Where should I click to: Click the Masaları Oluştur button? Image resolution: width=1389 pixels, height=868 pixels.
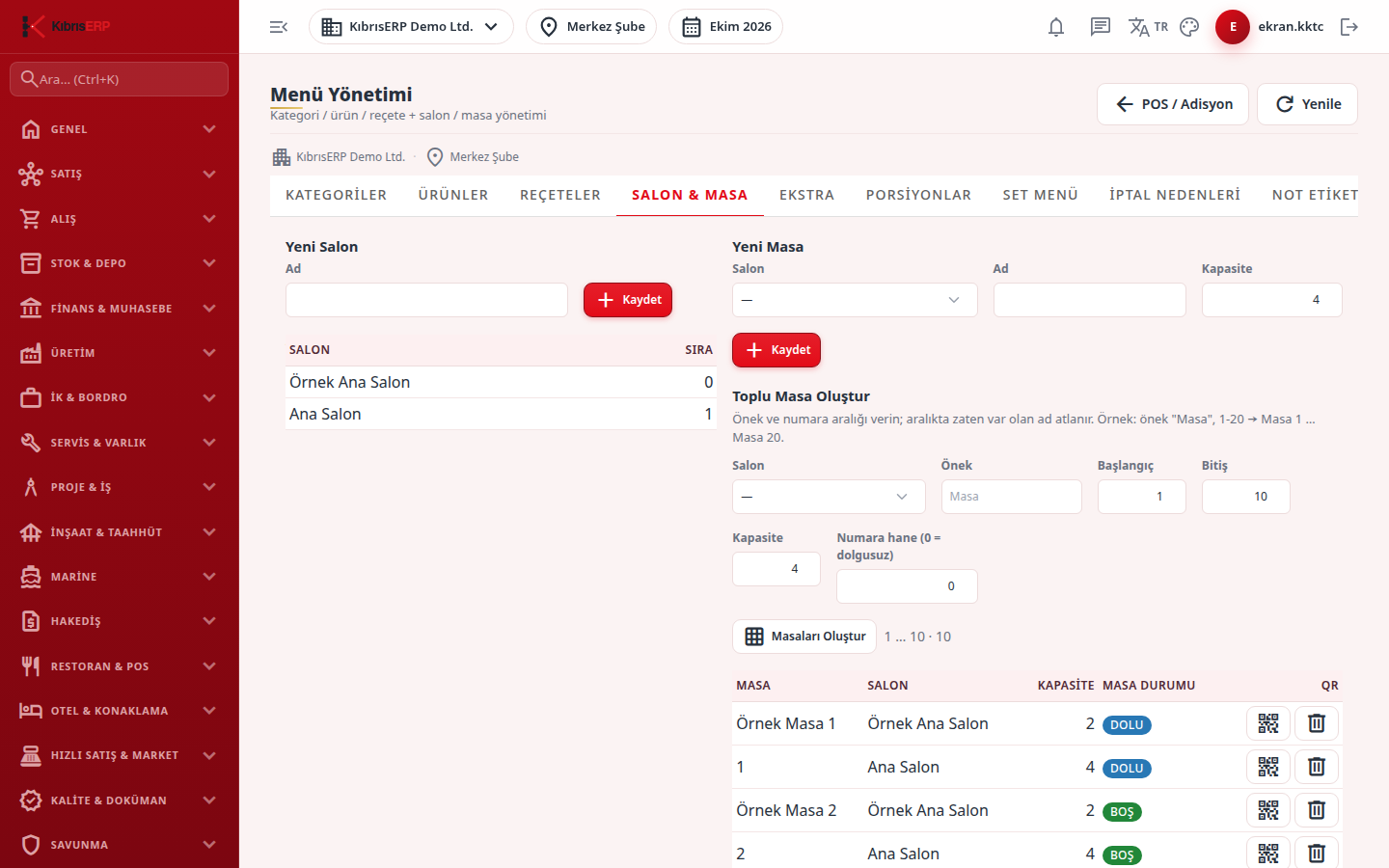pos(804,637)
